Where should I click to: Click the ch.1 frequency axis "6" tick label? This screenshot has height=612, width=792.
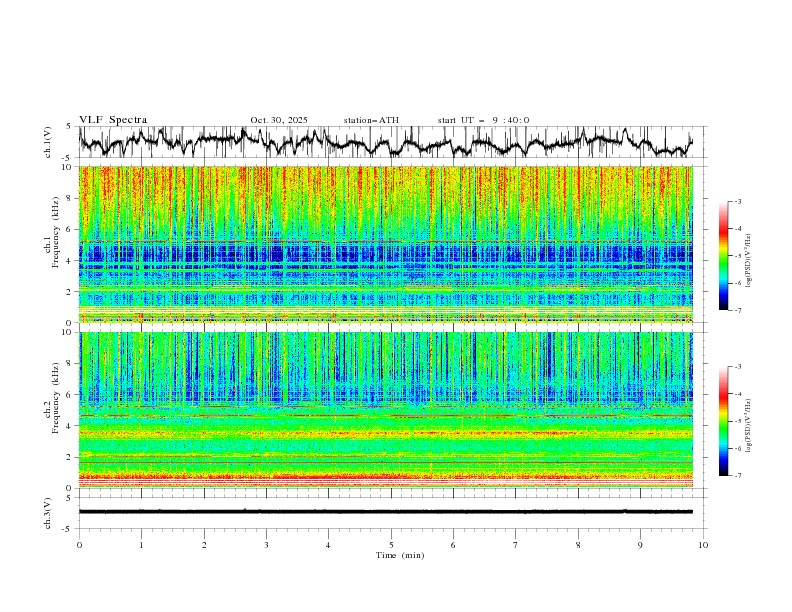click(x=71, y=229)
